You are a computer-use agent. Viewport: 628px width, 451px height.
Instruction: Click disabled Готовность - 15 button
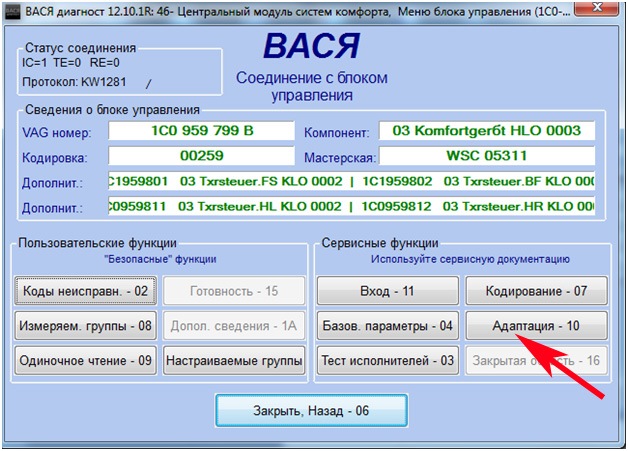pyautogui.click(x=234, y=290)
